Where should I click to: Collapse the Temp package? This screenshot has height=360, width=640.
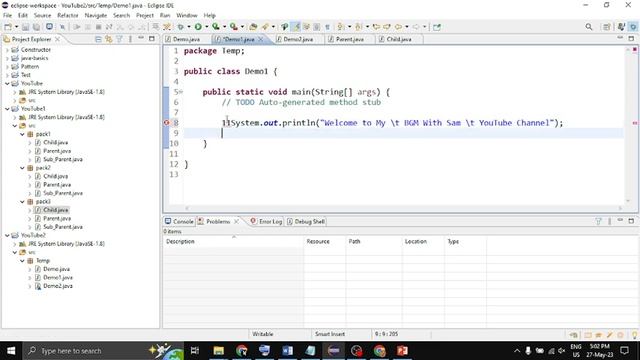coord(22,261)
